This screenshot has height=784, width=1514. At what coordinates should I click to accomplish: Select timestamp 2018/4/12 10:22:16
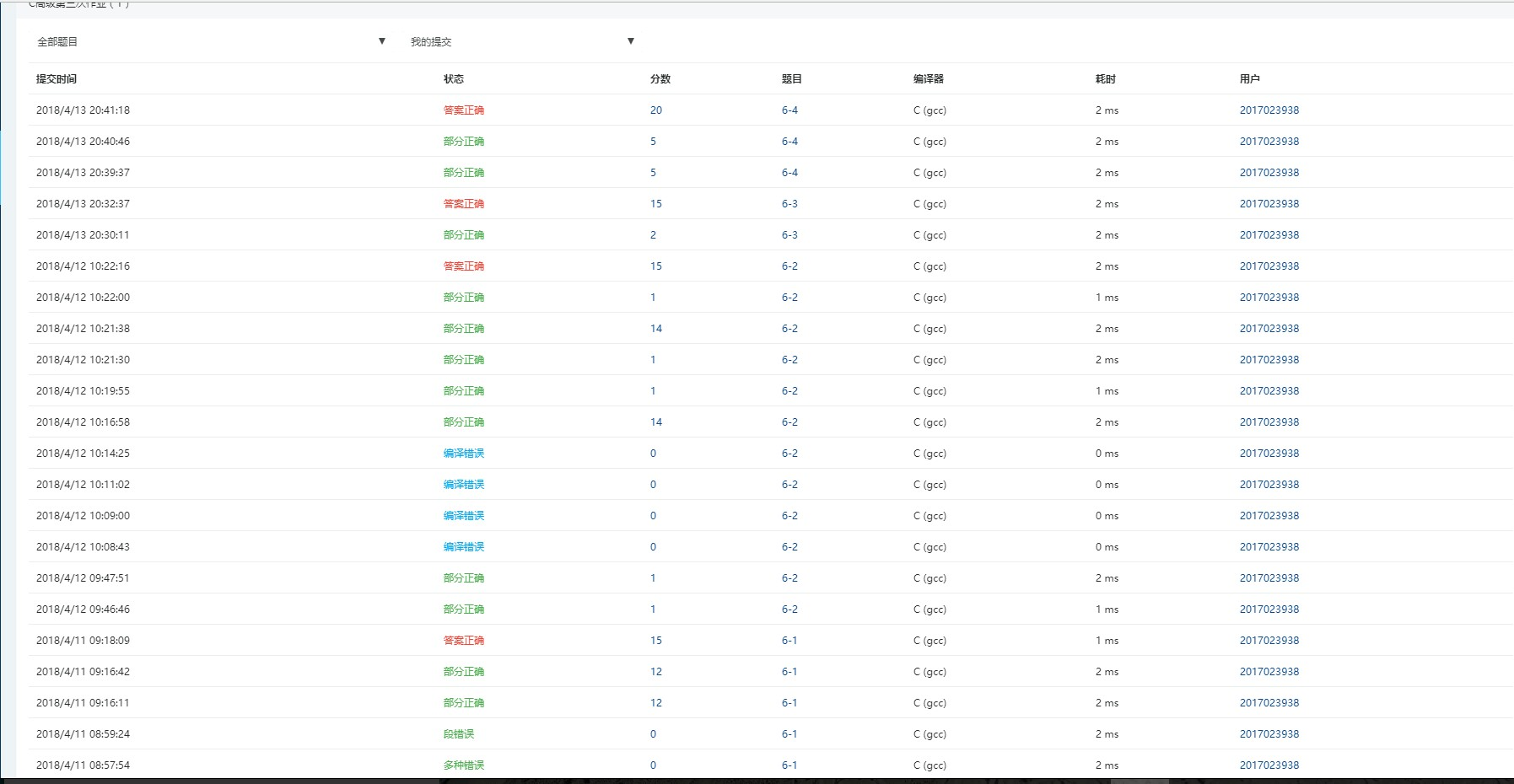[83, 266]
